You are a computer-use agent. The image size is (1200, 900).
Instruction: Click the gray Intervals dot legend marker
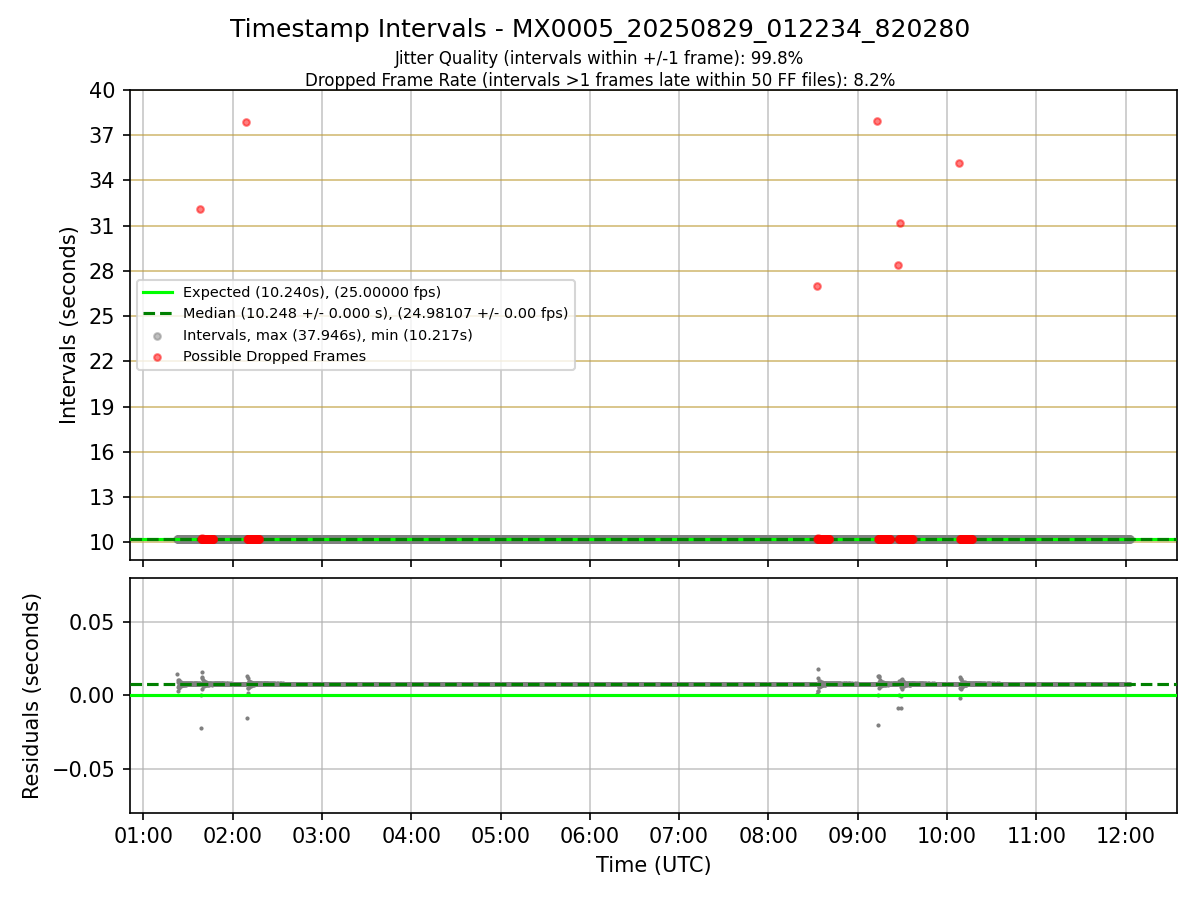(158, 335)
